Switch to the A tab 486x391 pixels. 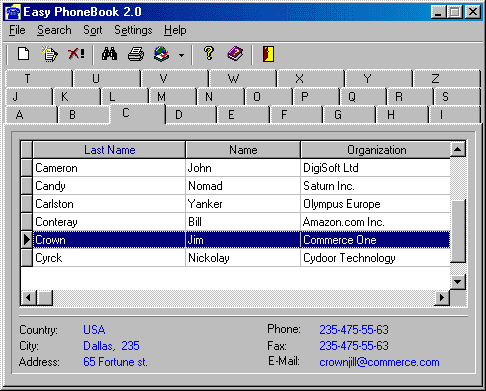tap(31, 115)
